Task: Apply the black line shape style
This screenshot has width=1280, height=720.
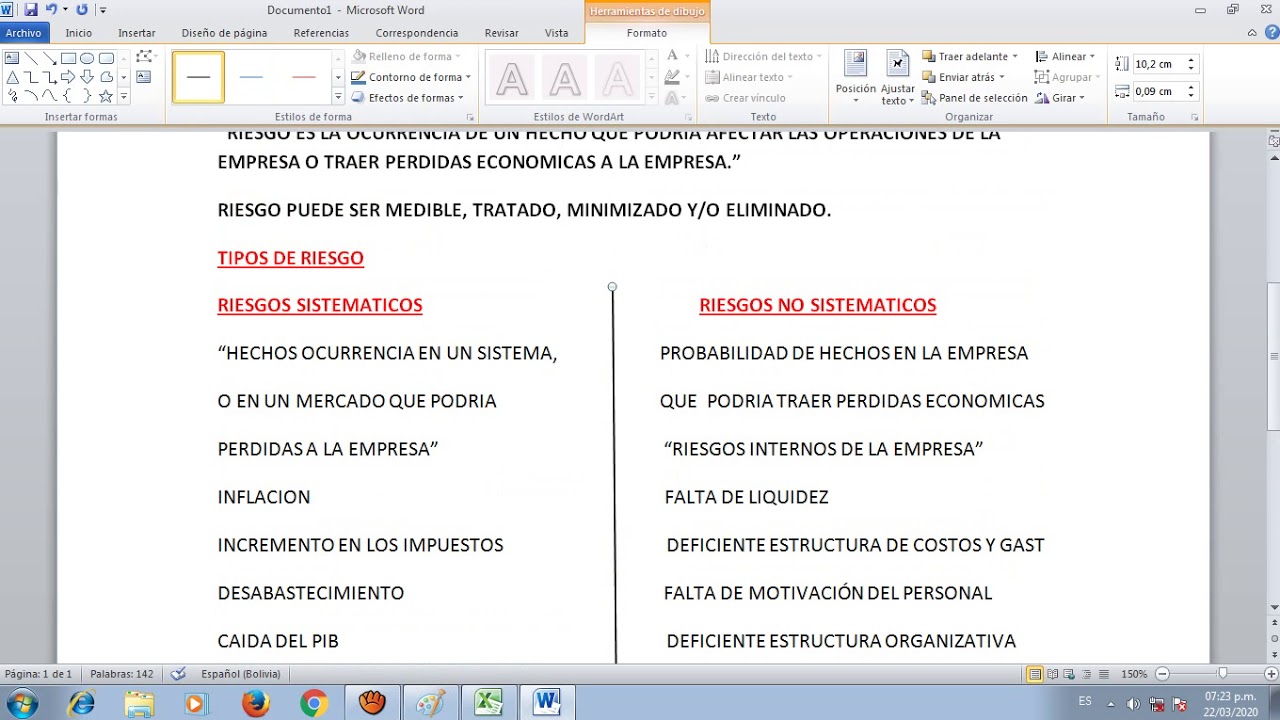Action: point(198,77)
